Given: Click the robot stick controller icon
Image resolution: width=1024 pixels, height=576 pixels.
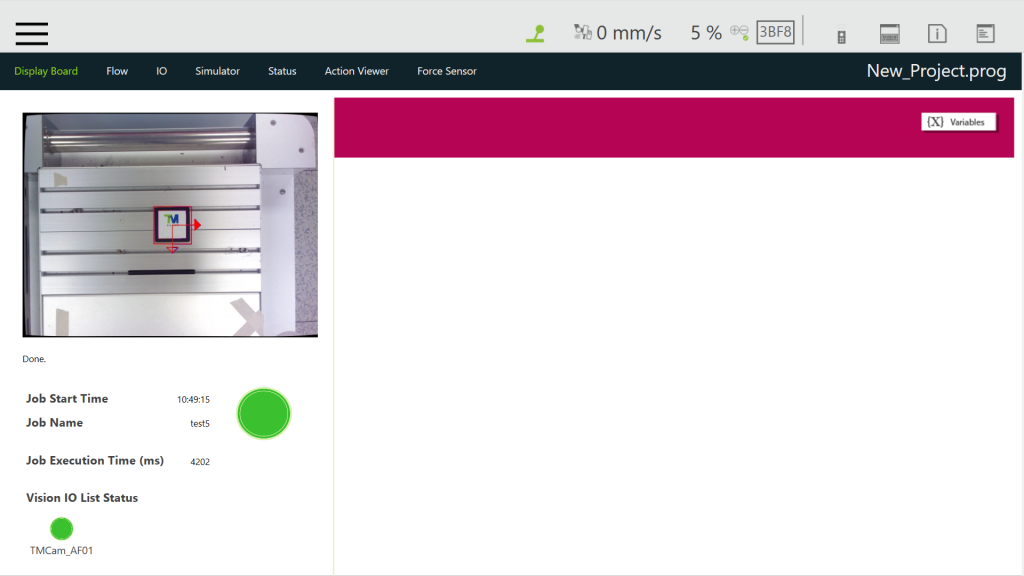Looking at the screenshot, I should tap(841, 35).
